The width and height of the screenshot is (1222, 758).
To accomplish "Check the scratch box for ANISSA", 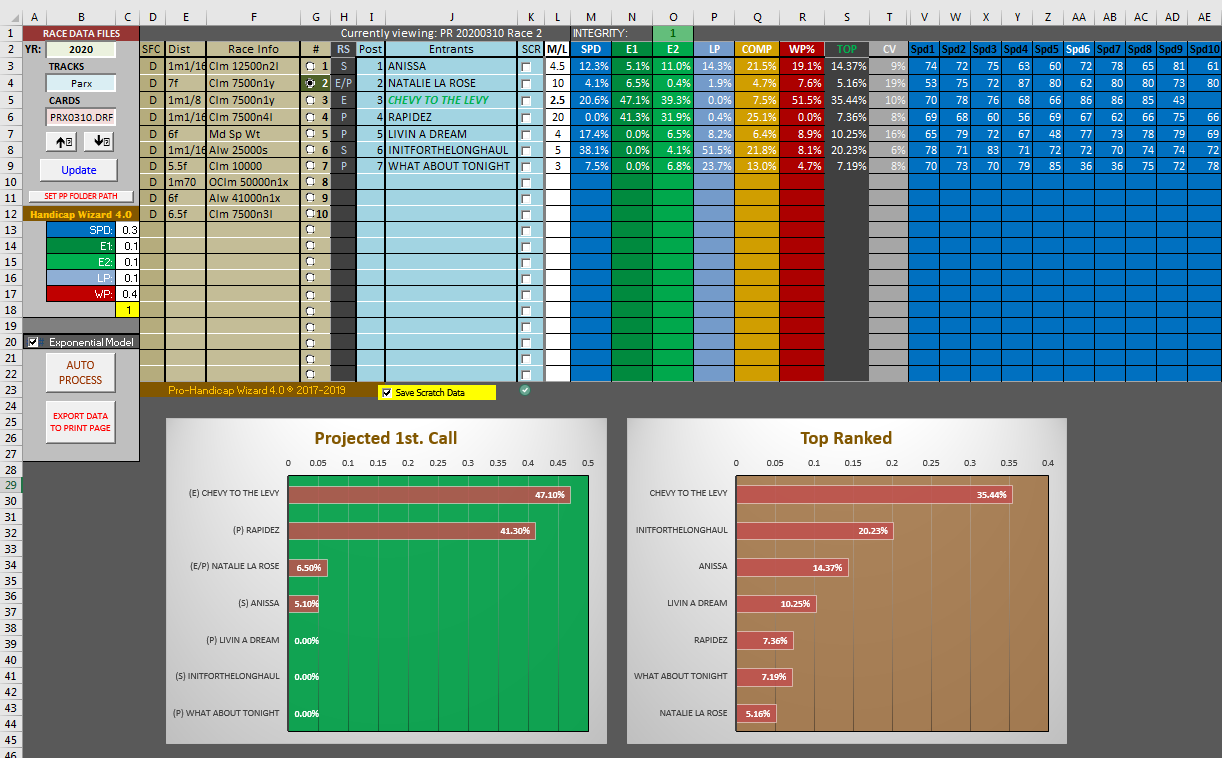I will click(527, 66).
